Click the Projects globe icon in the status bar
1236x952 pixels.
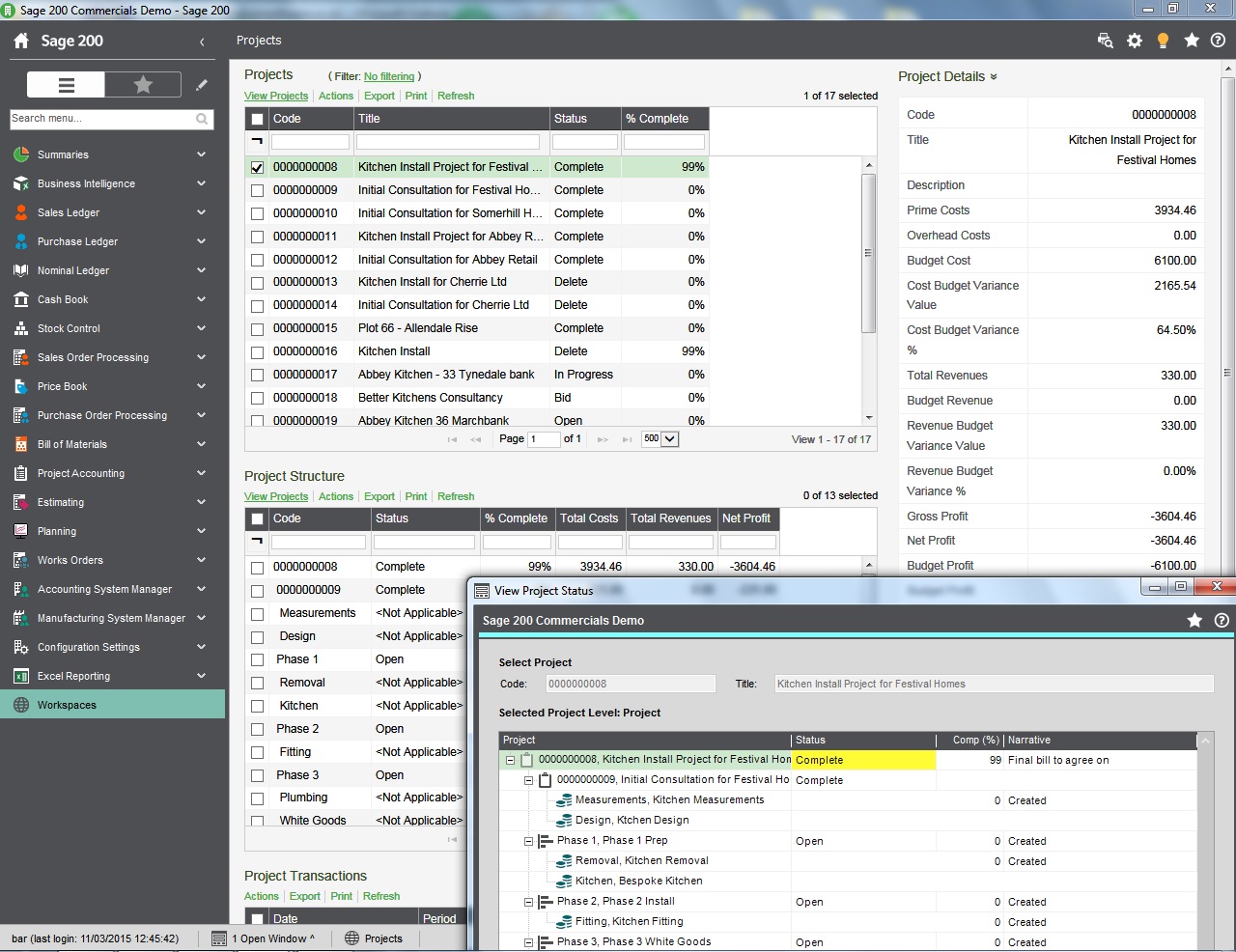point(350,938)
